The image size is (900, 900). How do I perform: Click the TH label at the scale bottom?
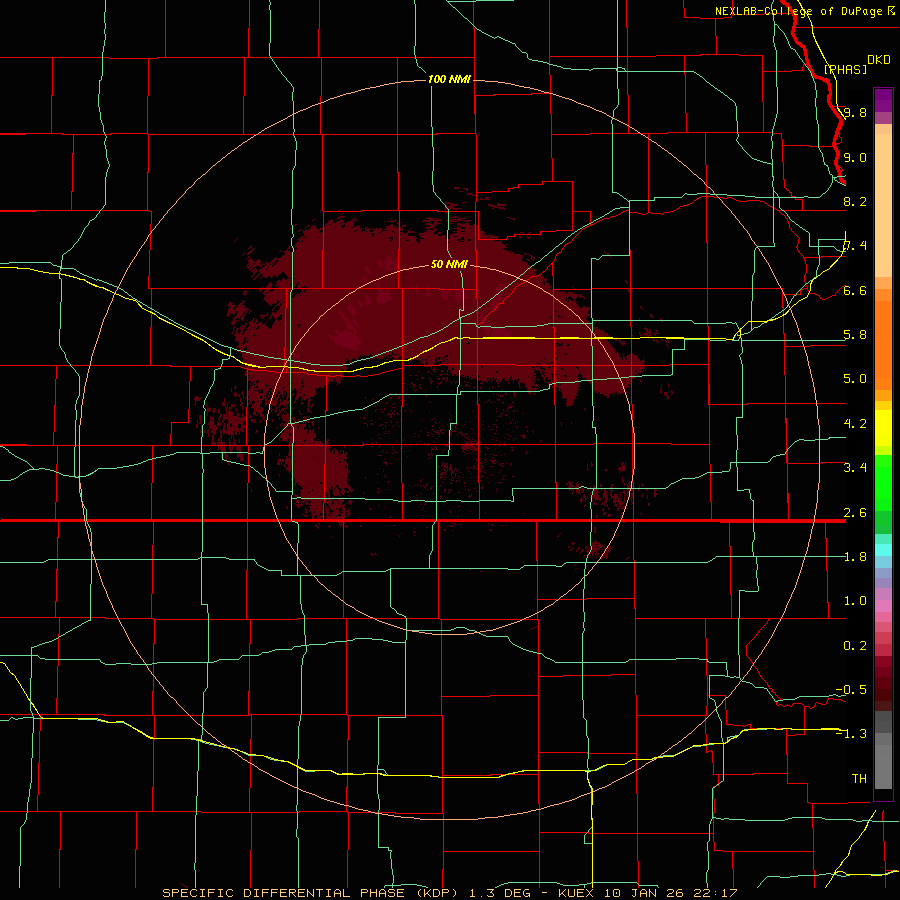click(x=859, y=779)
